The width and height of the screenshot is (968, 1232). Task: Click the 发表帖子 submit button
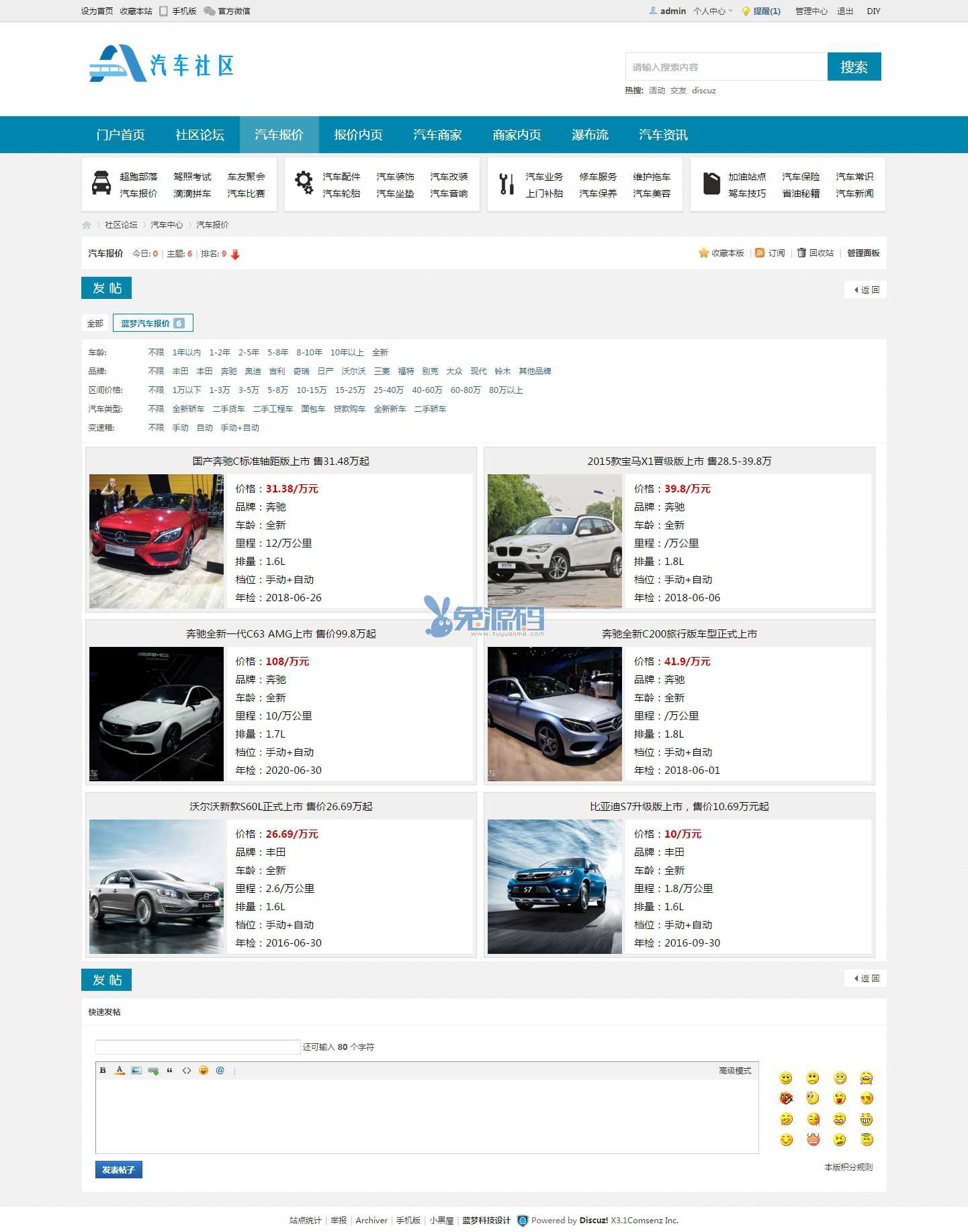(x=118, y=1170)
